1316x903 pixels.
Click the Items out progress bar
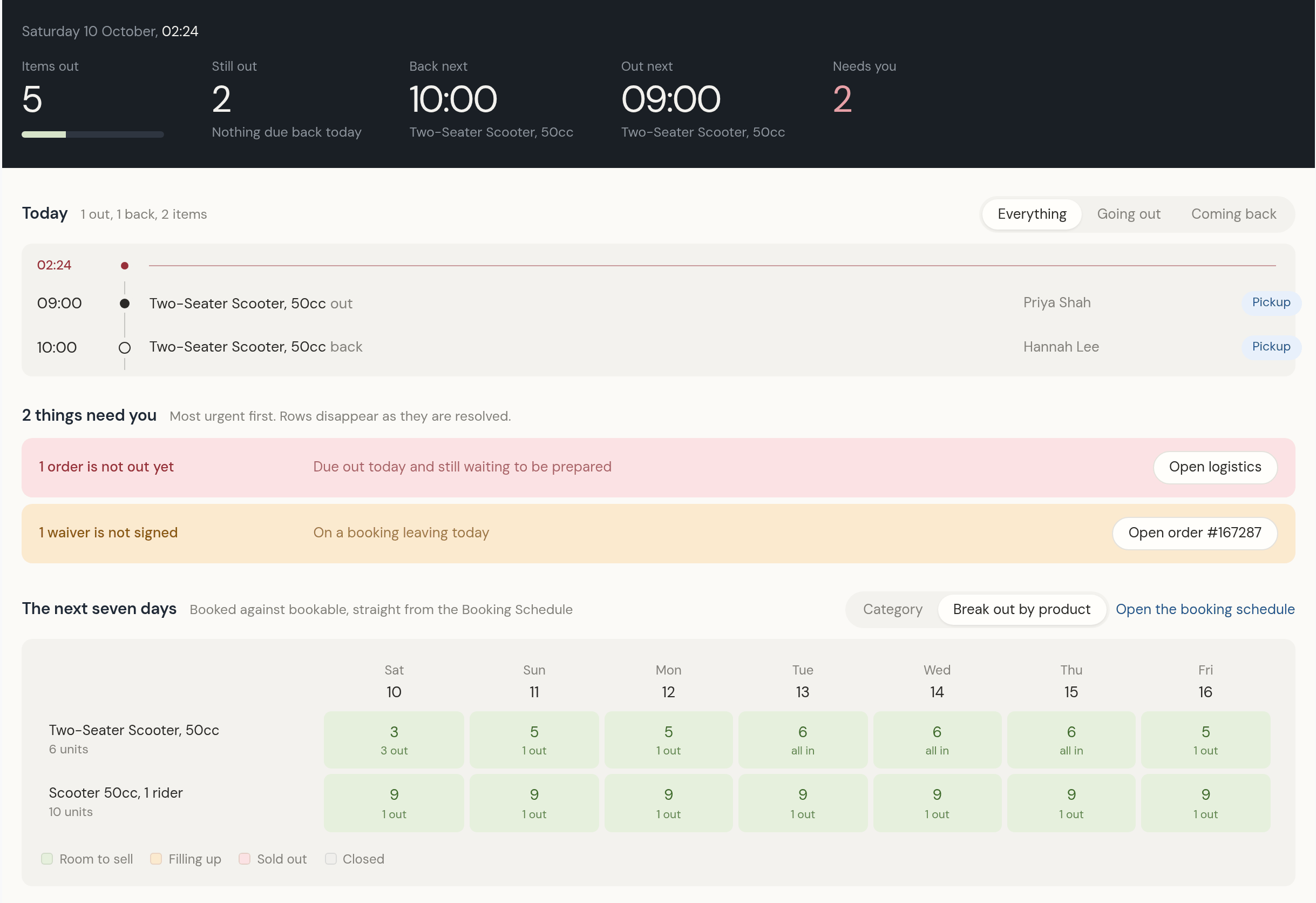pyautogui.click(x=92, y=134)
